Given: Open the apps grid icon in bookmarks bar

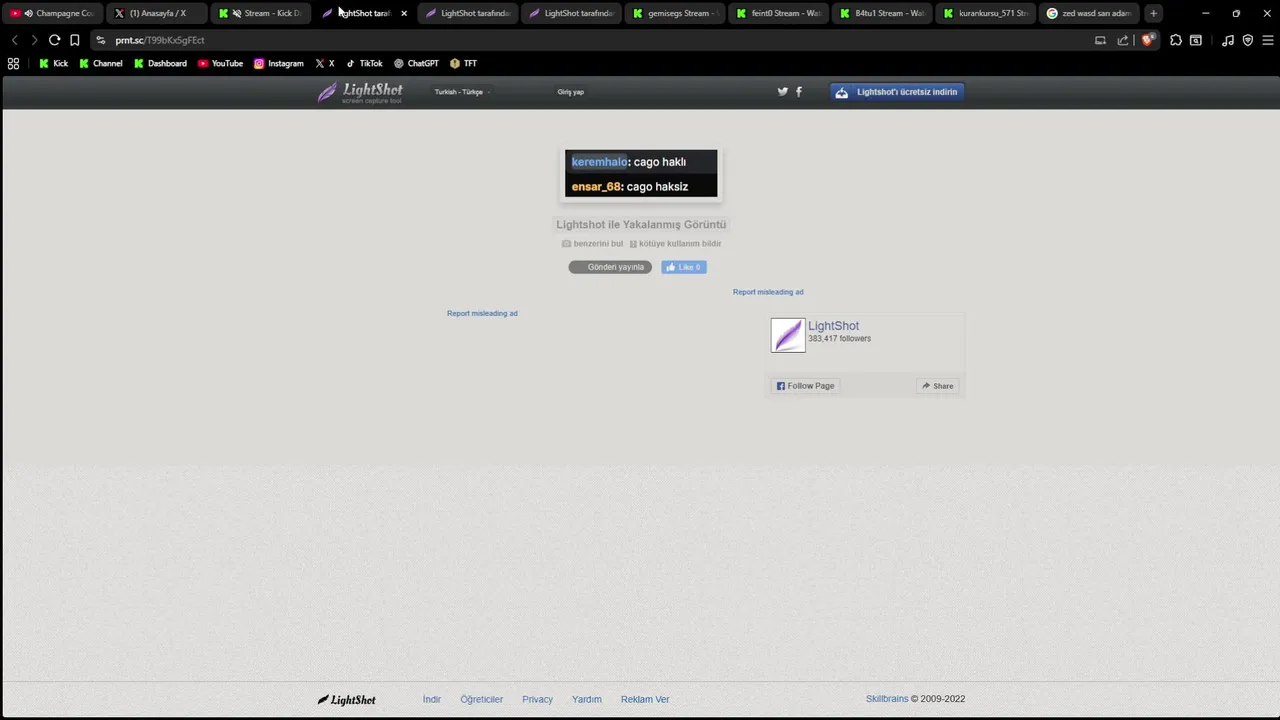Looking at the screenshot, I should 13,63.
